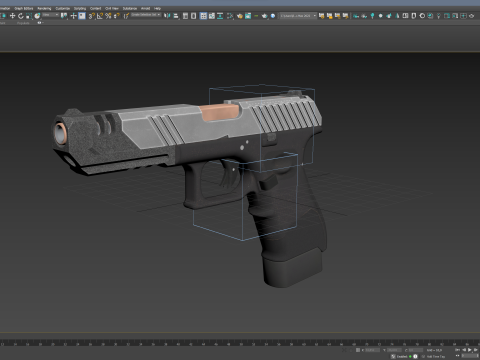Image resolution: width=480 pixels, height=360 pixels.
Task: Open the Help menu
Action: click(157, 8)
